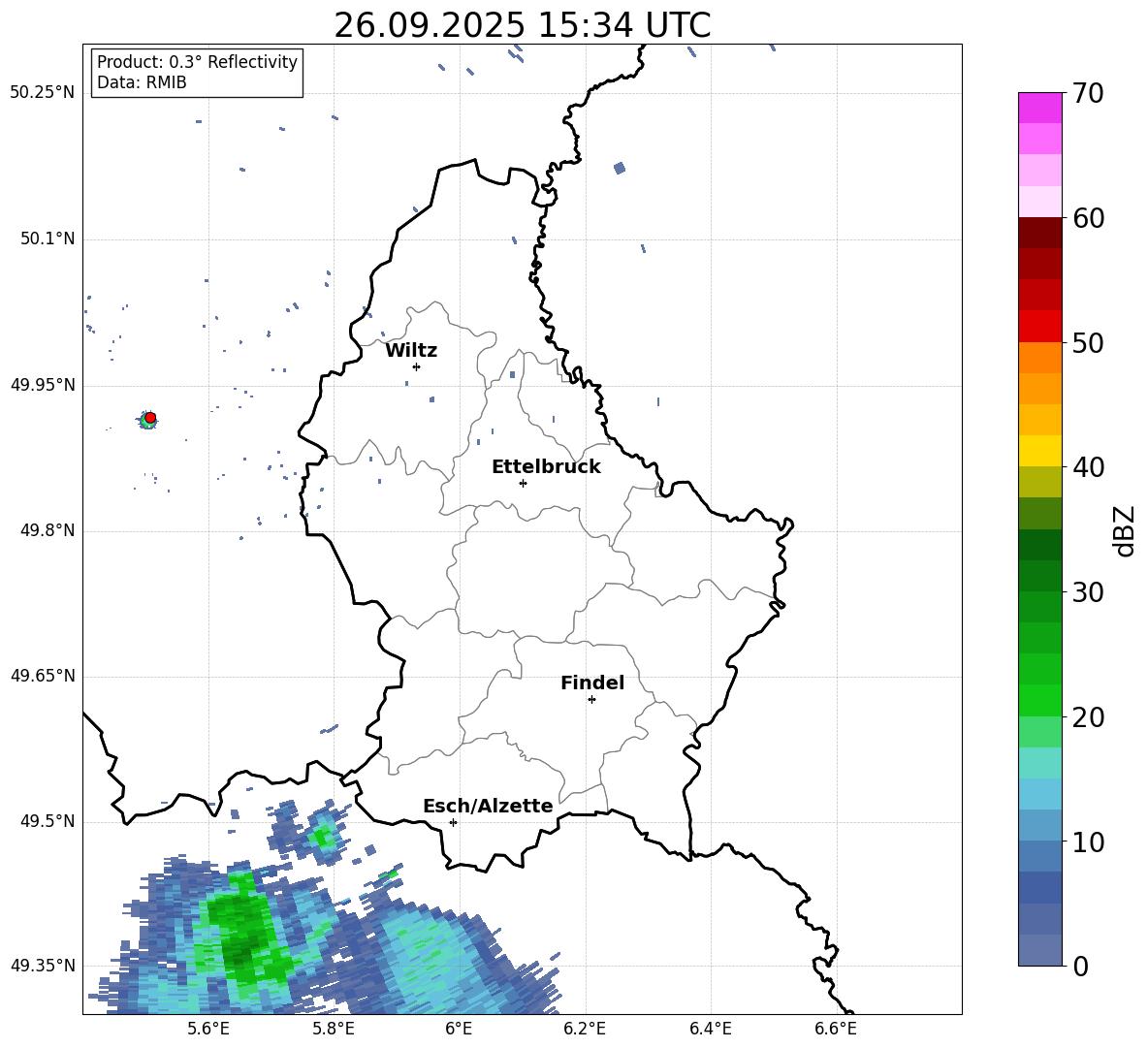Click the colorbar tick label 60
This screenshot has width=1148, height=1048.
tap(1088, 218)
